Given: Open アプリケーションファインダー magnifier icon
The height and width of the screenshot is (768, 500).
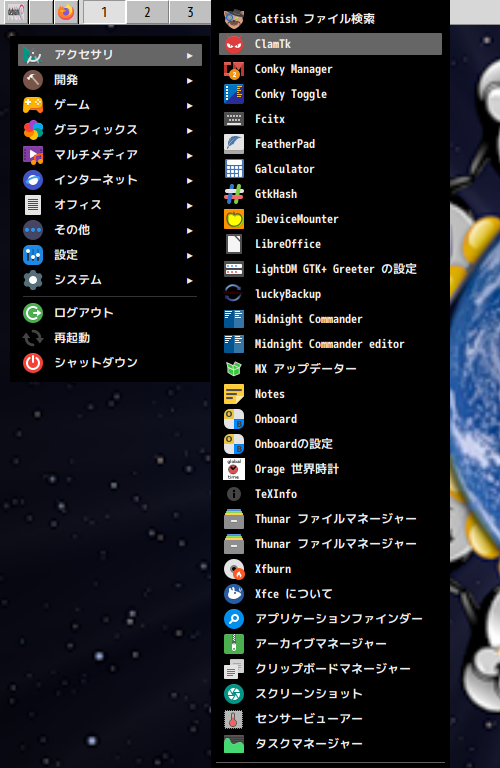Looking at the screenshot, I should (234, 619).
